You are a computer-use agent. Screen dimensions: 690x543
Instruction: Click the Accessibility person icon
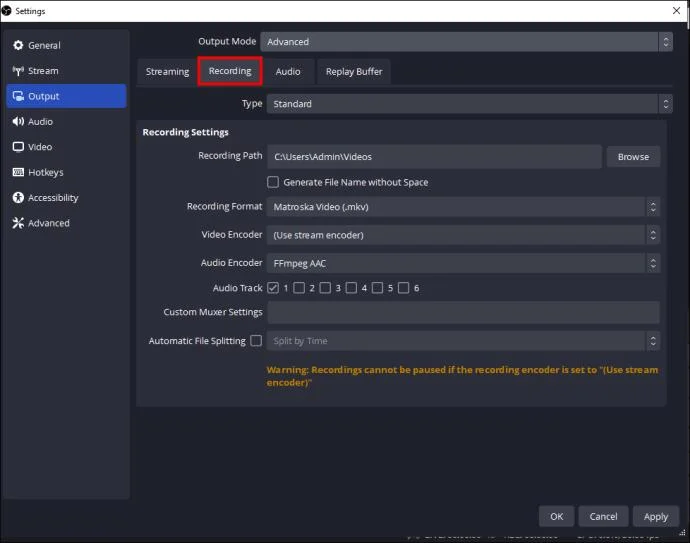[x=18, y=198]
